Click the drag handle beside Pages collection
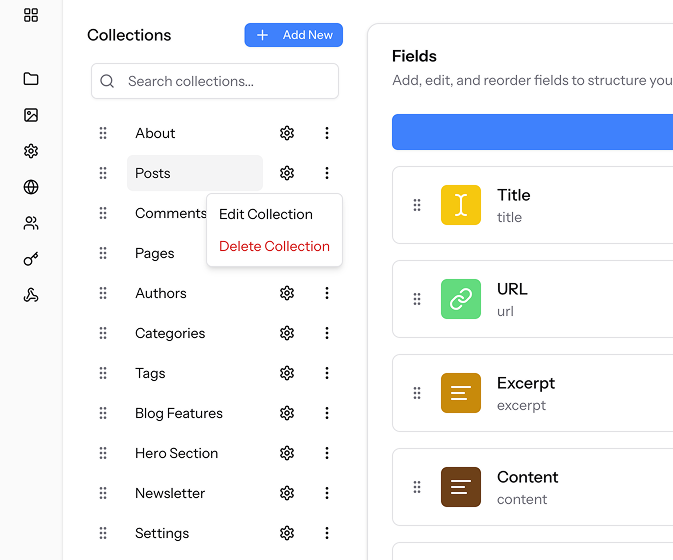The image size is (673, 560). (103, 253)
